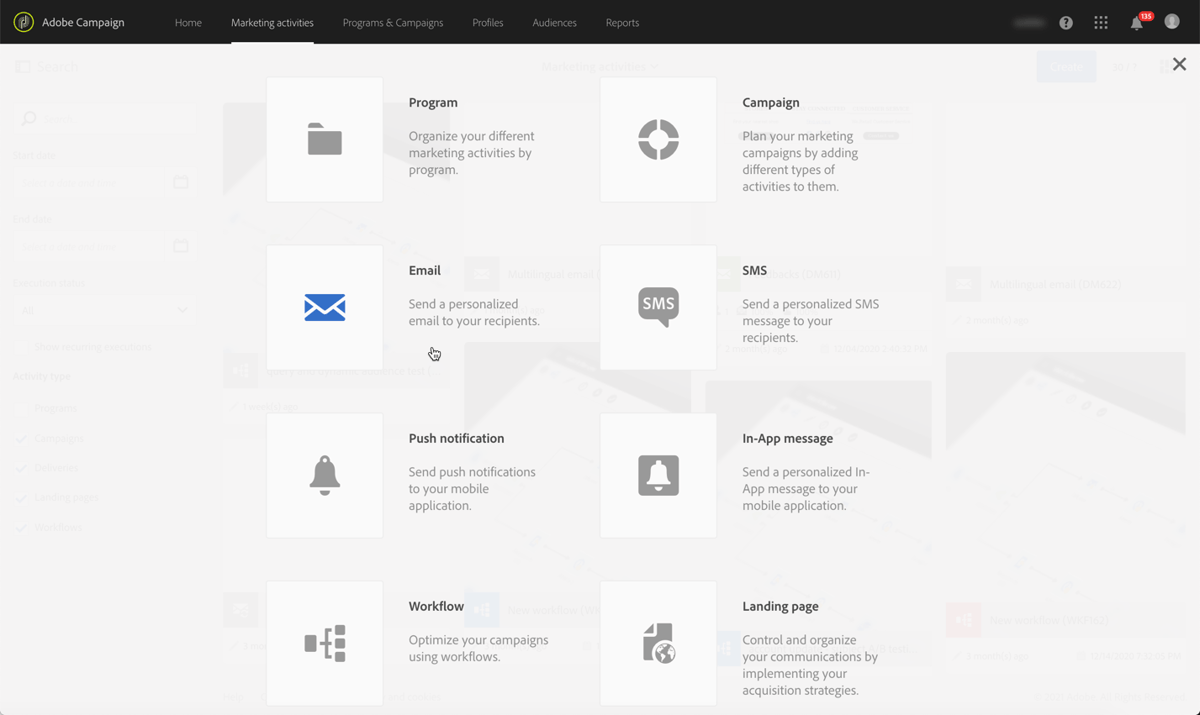
Task: Select the Program folder icon
Action: pos(324,139)
